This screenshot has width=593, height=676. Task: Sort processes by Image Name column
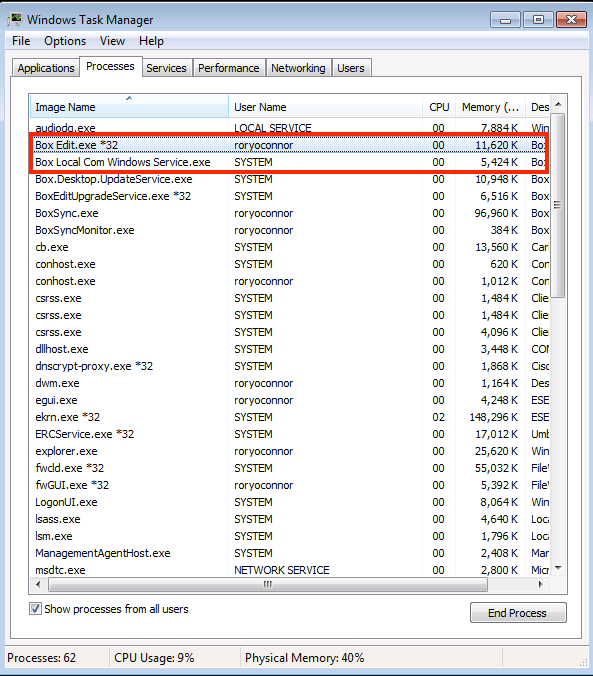point(129,106)
